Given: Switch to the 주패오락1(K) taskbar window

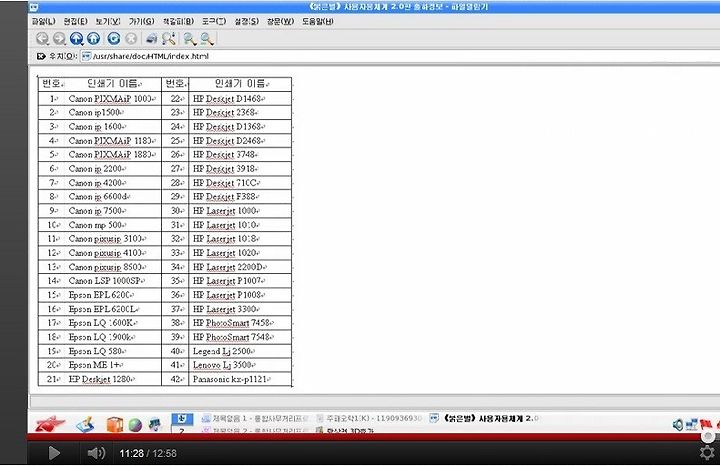Looking at the screenshot, I should (369, 418).
